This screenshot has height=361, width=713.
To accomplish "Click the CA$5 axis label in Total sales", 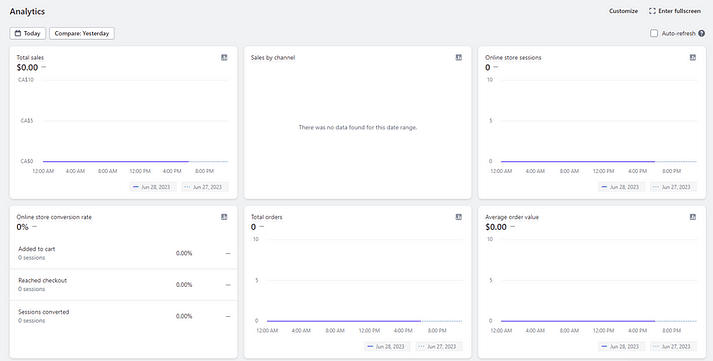I will click(x=27, y=120).
